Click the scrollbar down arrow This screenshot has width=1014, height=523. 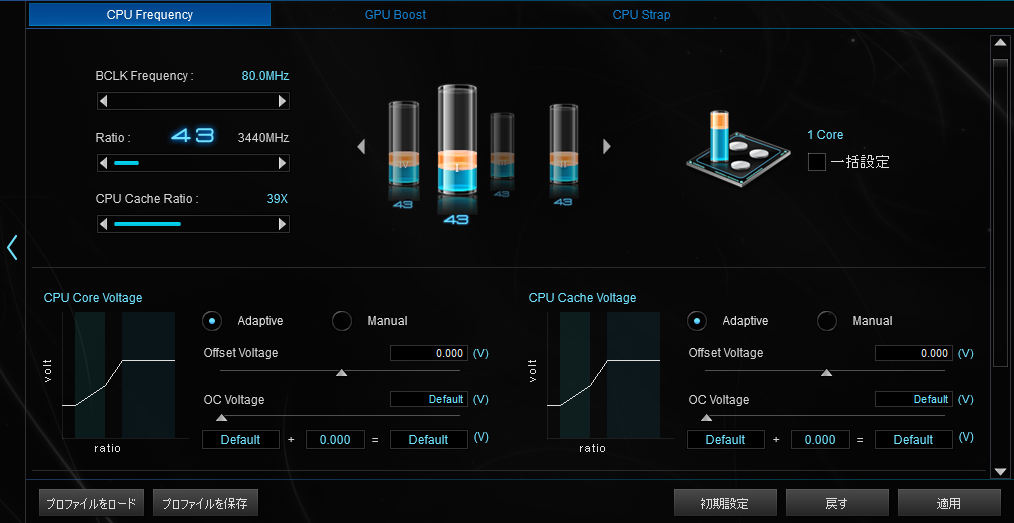(x=1000, y=471)
